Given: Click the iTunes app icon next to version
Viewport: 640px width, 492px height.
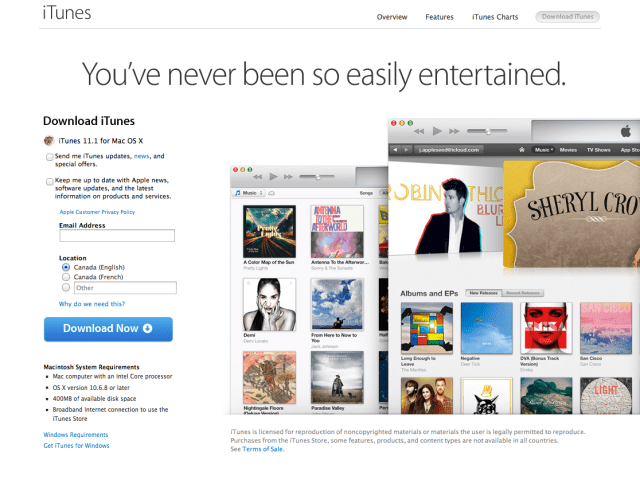Looking at the screenshot, I should pyautogui.click(x=49, y=140).
